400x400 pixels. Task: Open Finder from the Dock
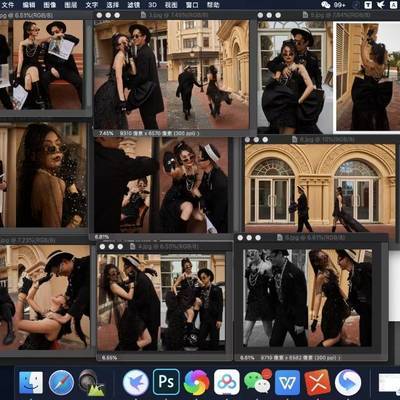pos(31,383)
